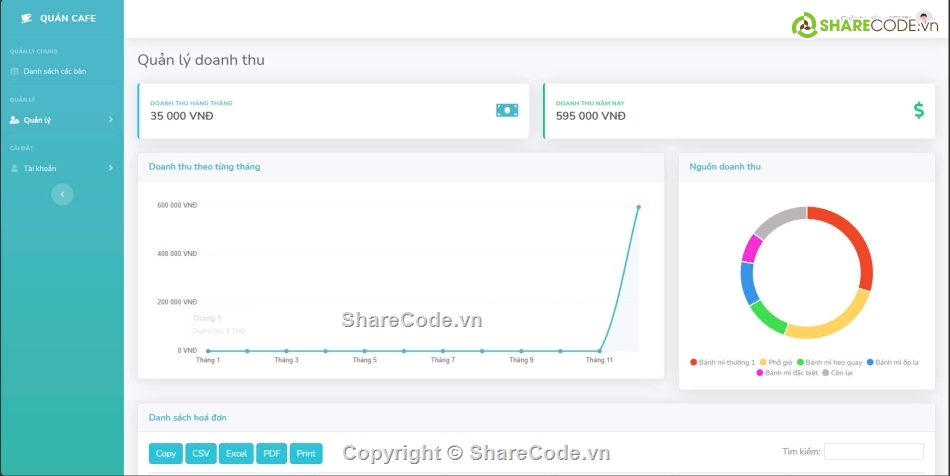
Task: Click the green dollar sign icon
Action: pyautogui.click(x=918, y=110)
